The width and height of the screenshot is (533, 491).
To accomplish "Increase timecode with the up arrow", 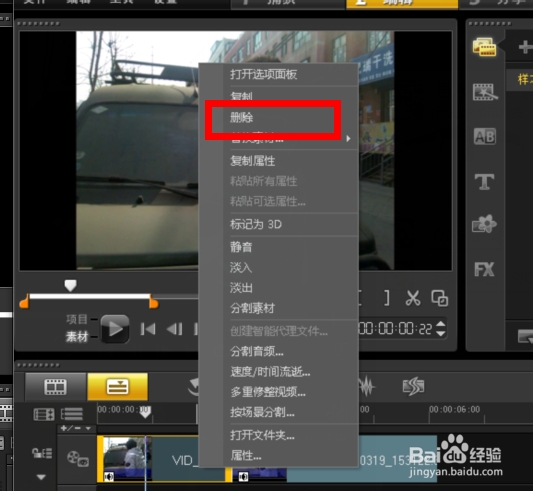I will [441, 324].
